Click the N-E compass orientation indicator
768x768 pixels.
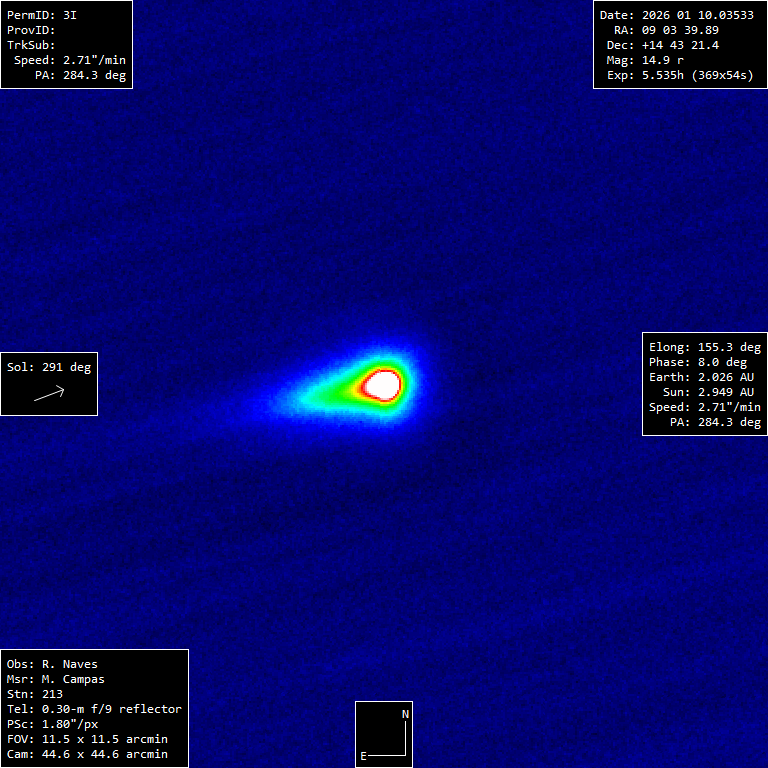pos(384,734)
